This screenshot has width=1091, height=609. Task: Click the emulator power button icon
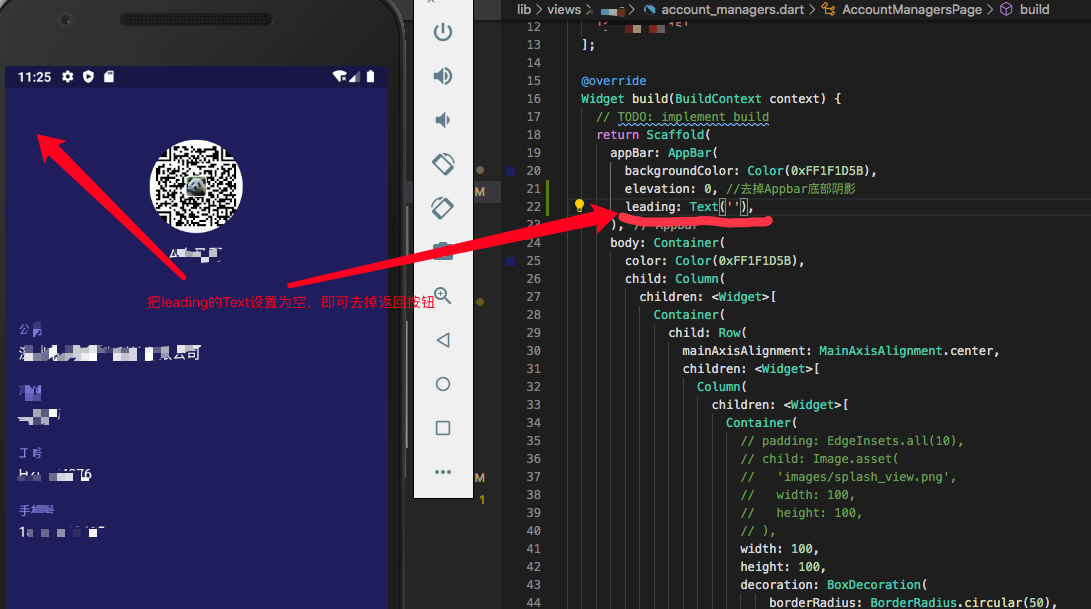[443, 32]
